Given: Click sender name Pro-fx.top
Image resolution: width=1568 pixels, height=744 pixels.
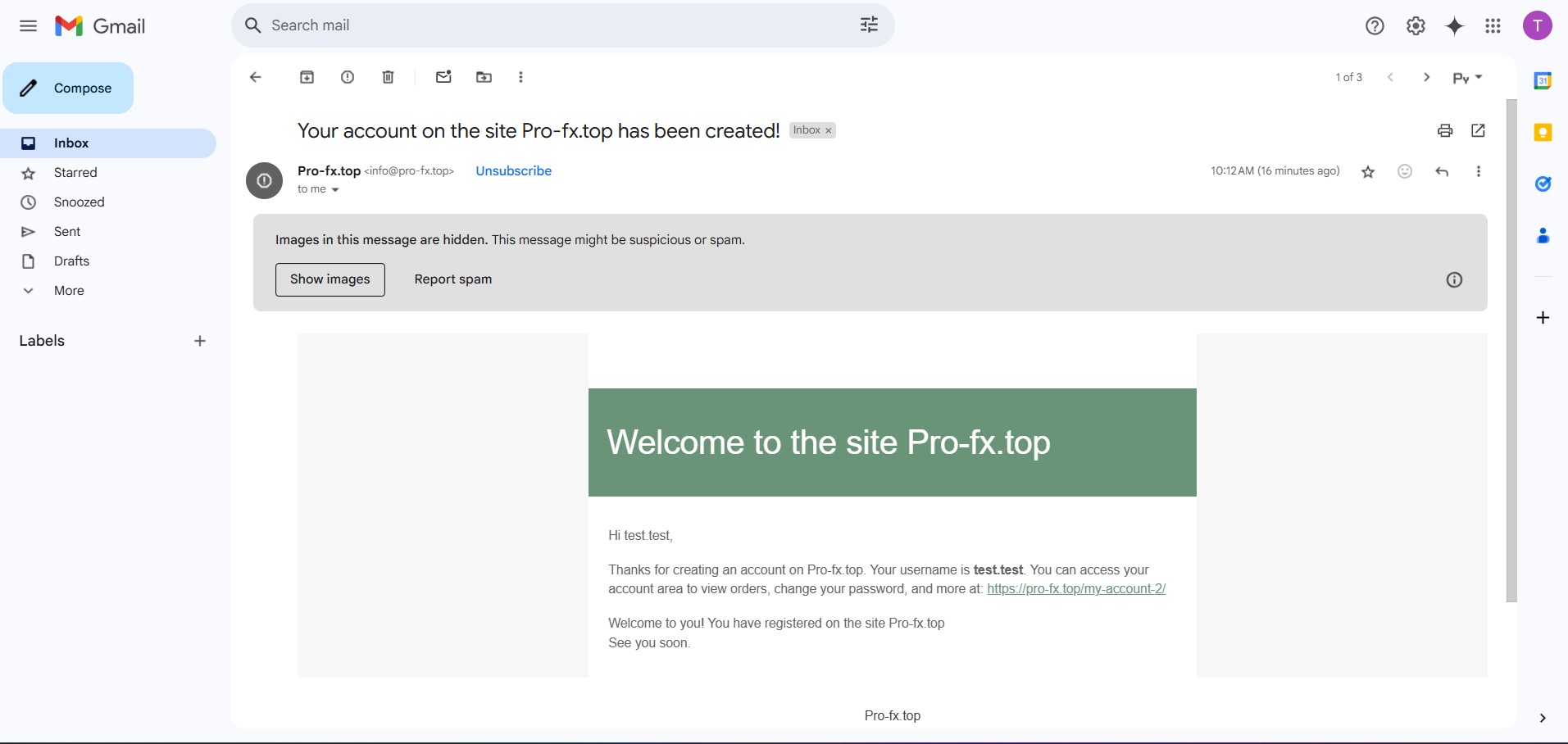Looking at the screenshot, I should (x=329, y=171).
